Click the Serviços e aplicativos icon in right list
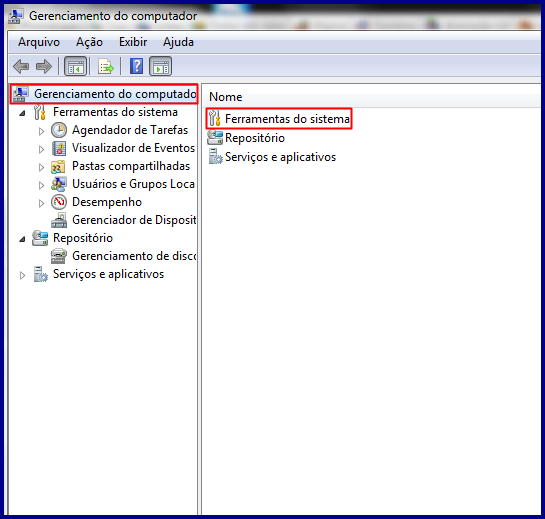545x519 pixels. 215,157
